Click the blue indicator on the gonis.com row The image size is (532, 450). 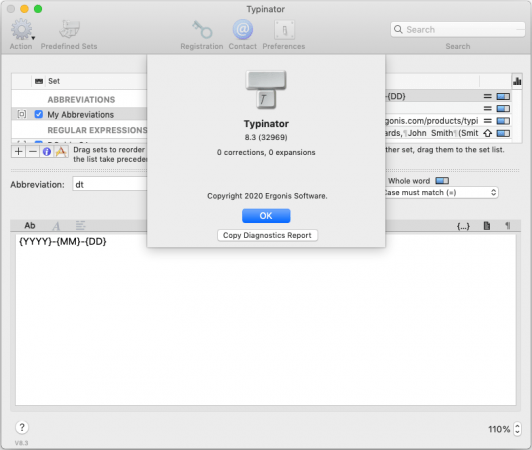tap(503, 121)
